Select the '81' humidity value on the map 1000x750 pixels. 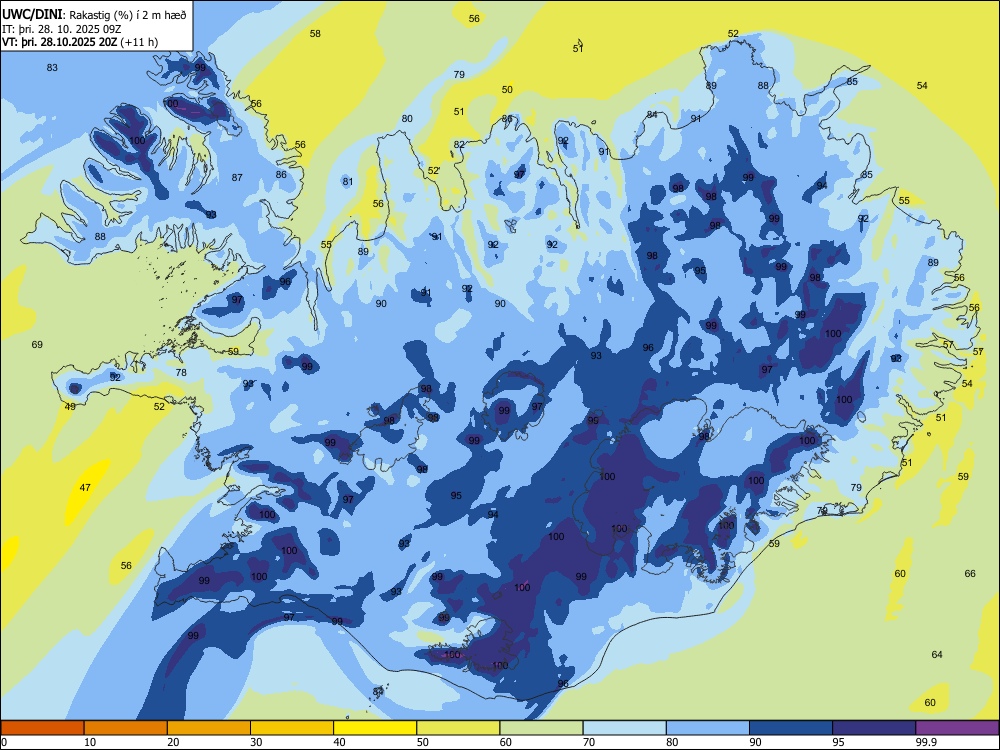click(x=348, y=182)
